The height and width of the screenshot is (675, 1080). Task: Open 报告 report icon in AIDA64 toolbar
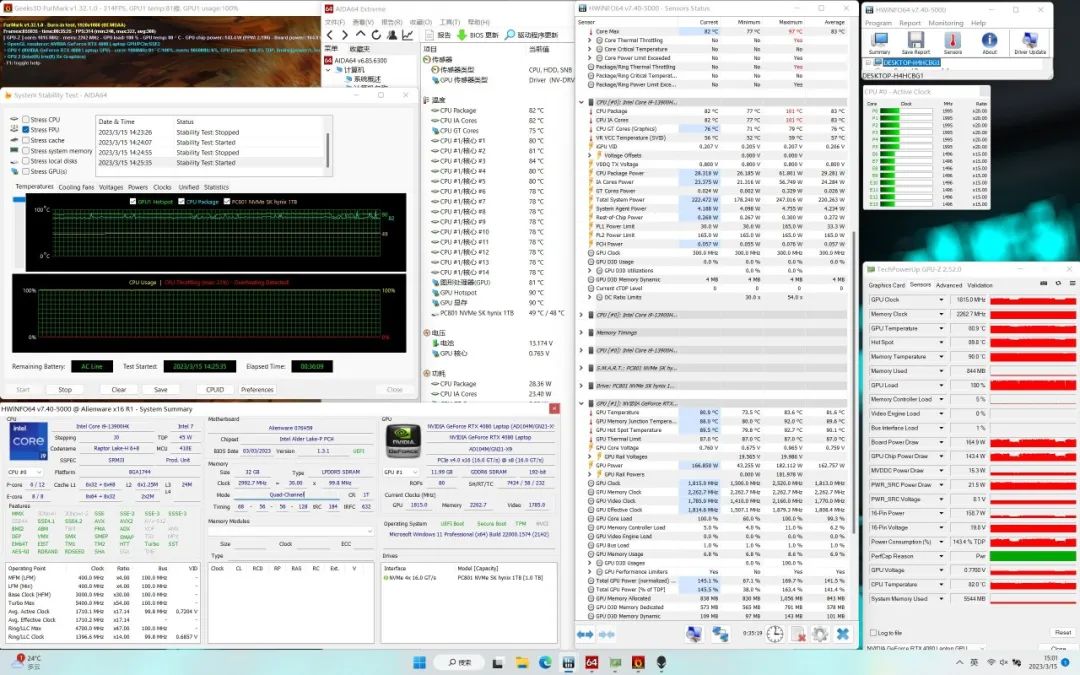[429, 35]
